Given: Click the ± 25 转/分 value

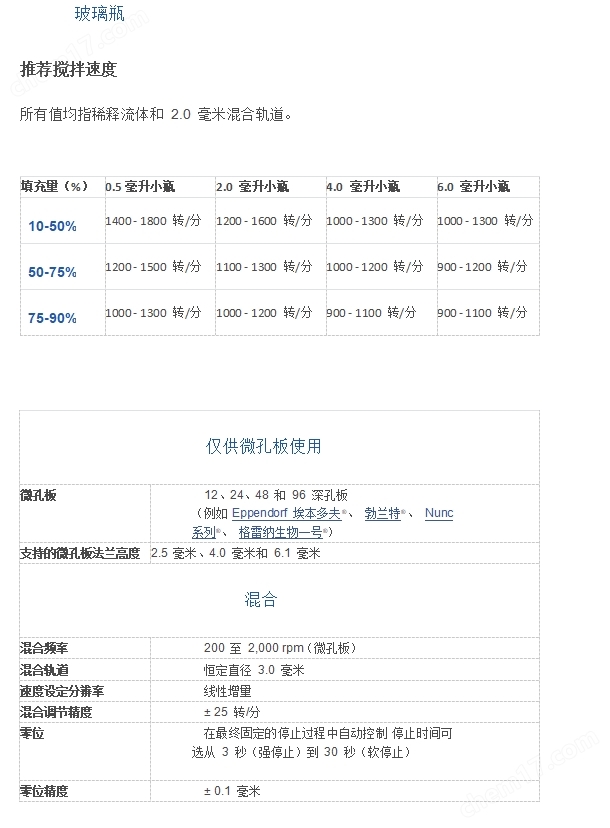Looking at the screenshot, I should (232, 712).
